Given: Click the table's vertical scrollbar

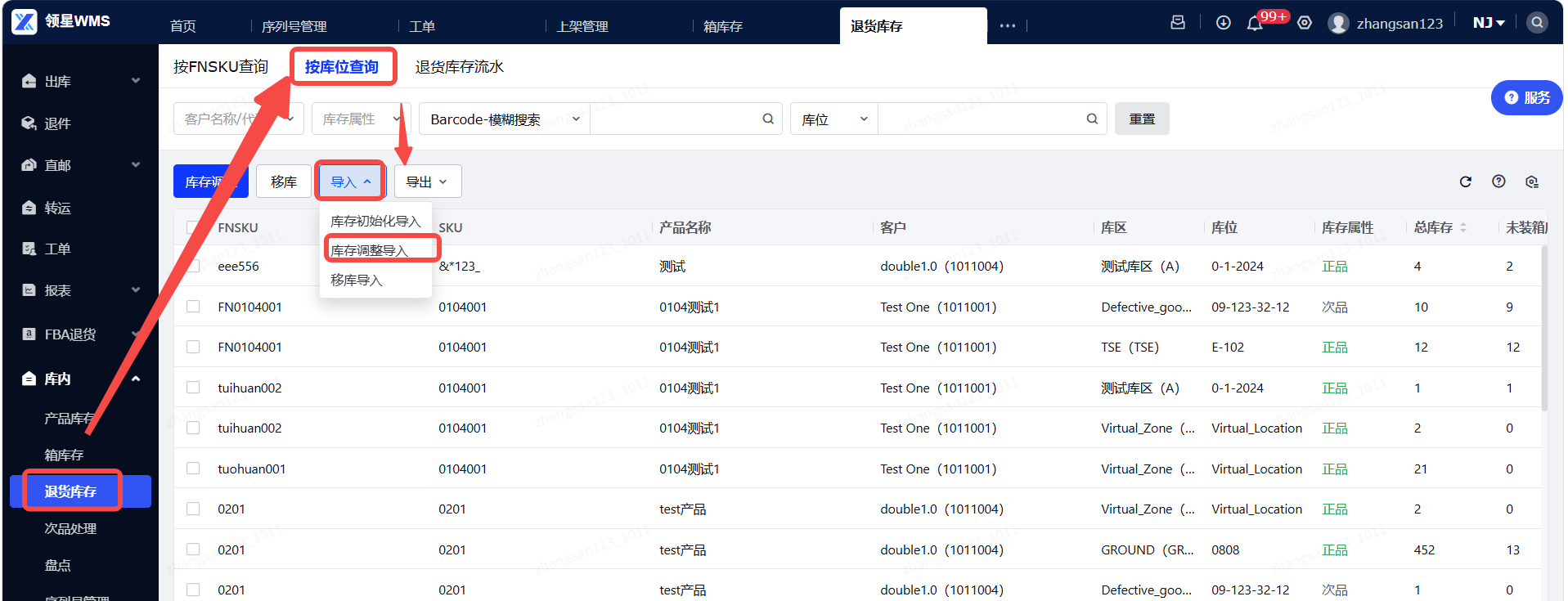Looking at the screenshot, I should (x=1544, y=327).
